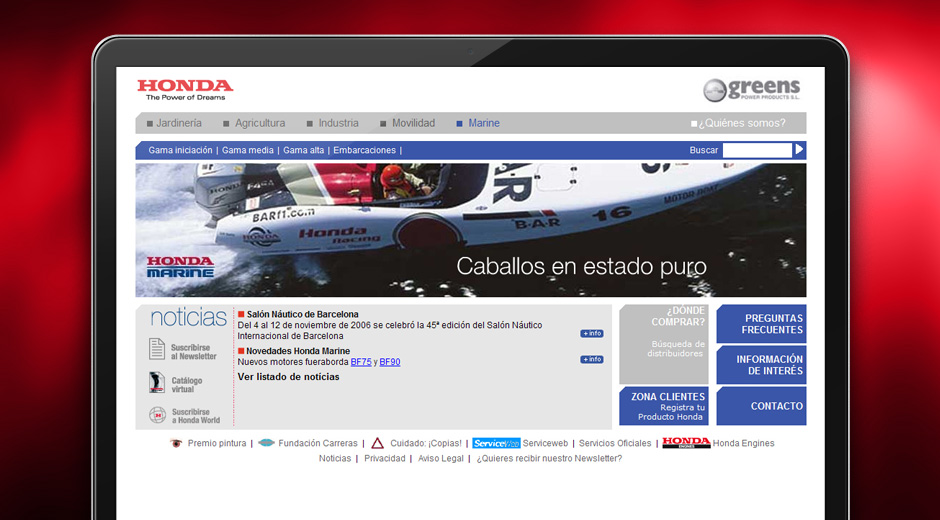Click the Fundación Carreras blue icon

pos(266,443)
